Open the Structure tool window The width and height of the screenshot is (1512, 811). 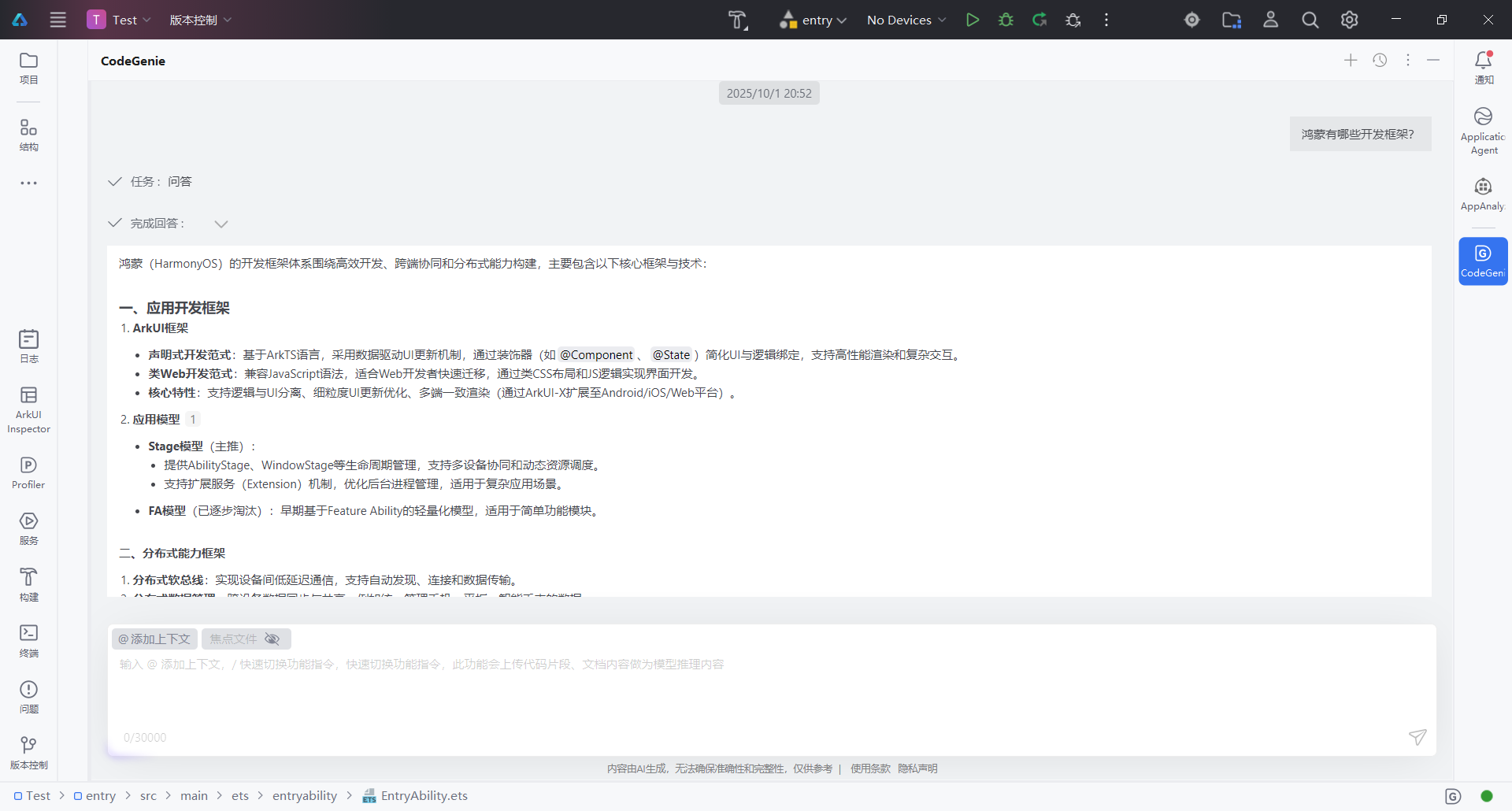[29, 135]
